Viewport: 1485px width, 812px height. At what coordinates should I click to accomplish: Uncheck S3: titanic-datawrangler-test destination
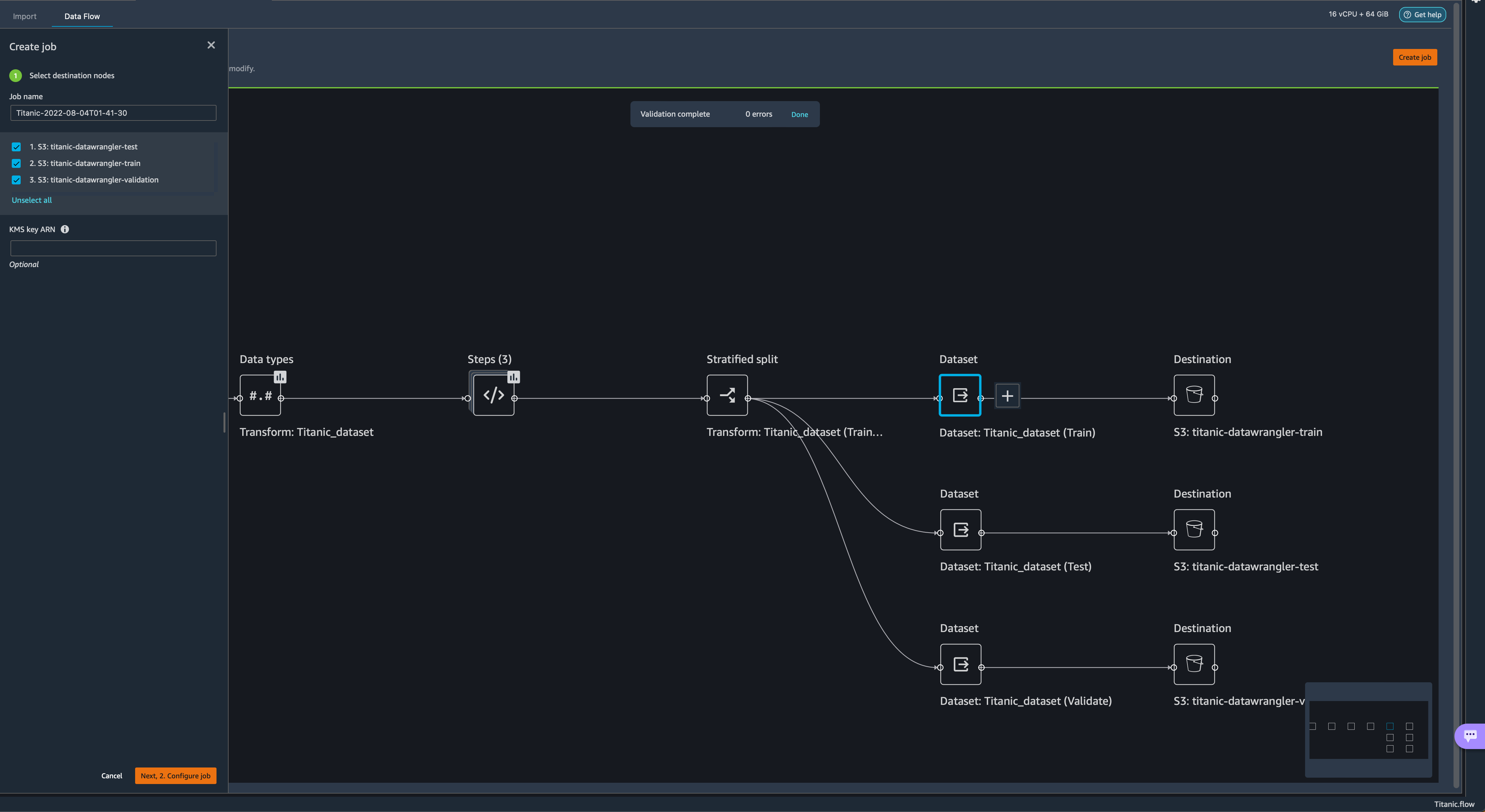tap(16, 147)
